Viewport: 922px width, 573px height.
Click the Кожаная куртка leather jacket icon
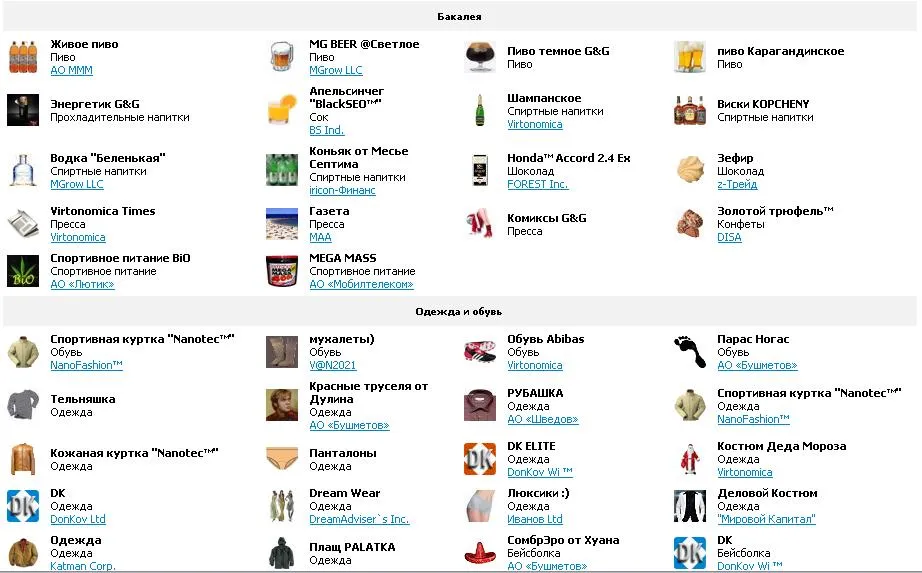pos(22,459)
